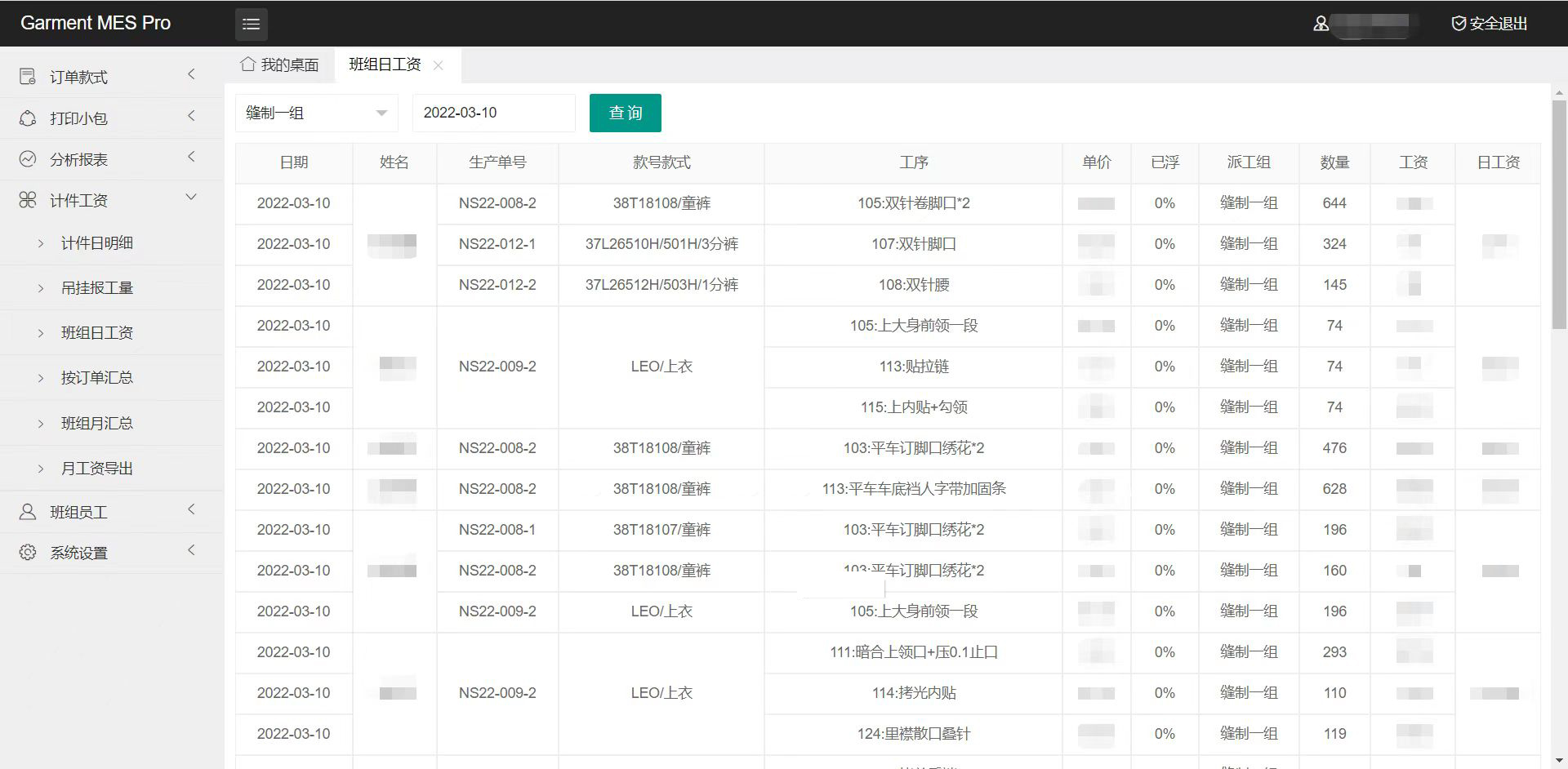1568x769 pixels.
Task: Expand the 班组员工 menu chevron
Action: point(191,509)
